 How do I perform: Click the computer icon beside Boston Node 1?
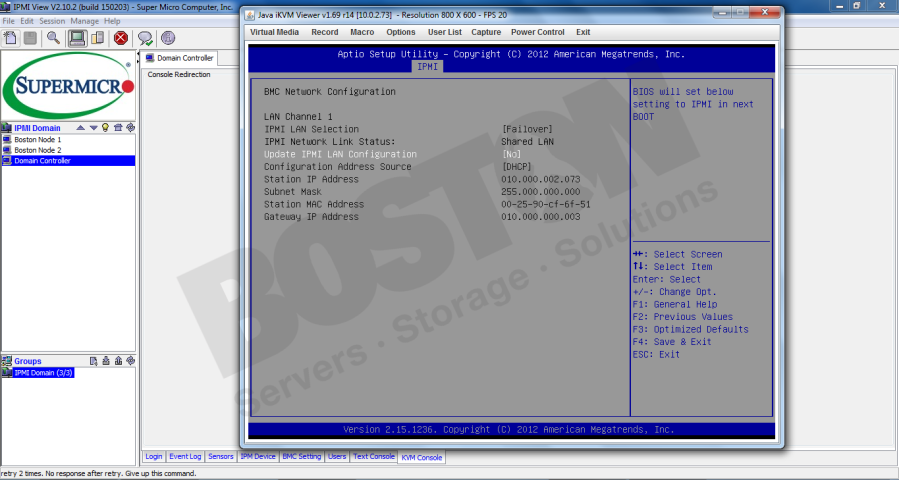[x=7, y=139]
